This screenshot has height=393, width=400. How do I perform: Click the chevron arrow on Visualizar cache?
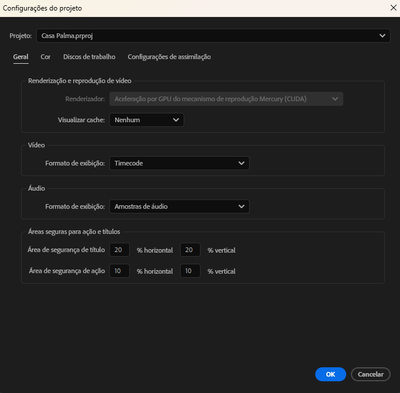click(176, 120)
